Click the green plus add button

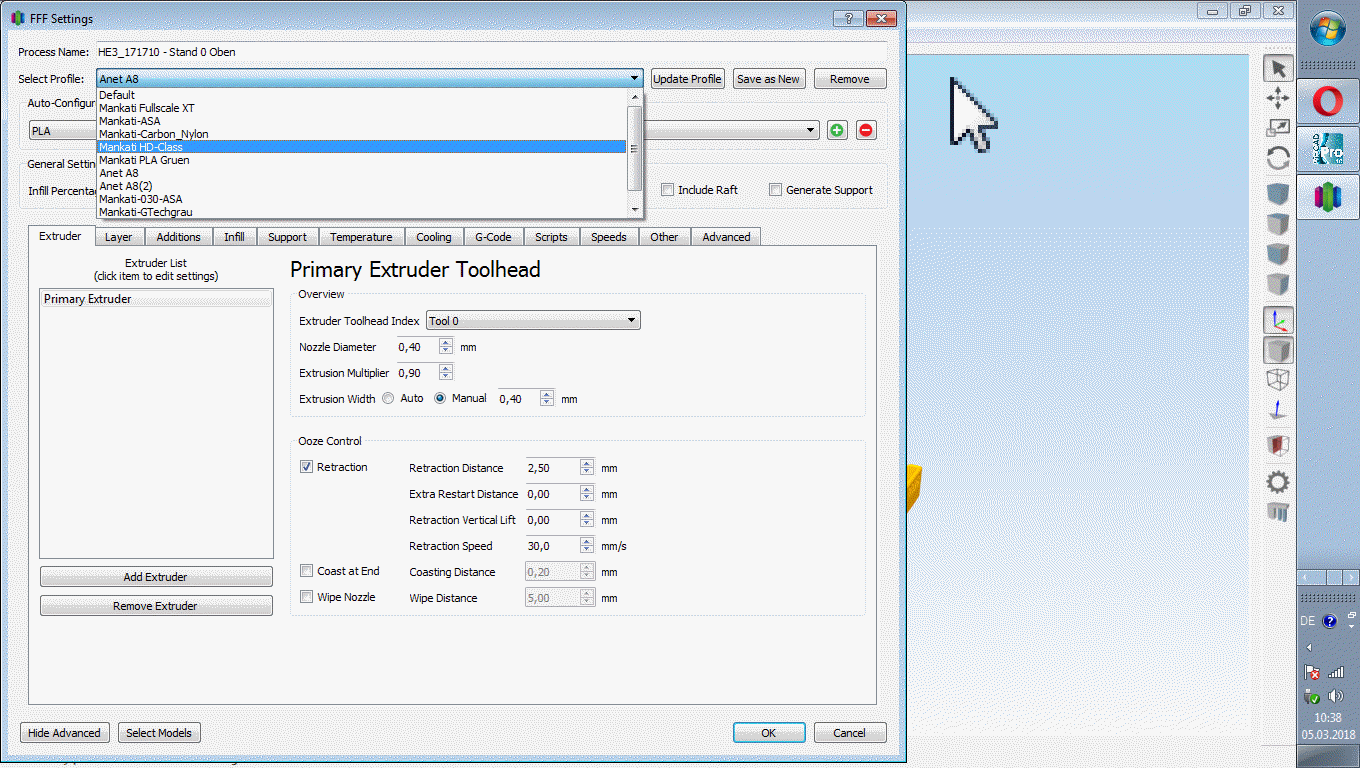[836, 130]
